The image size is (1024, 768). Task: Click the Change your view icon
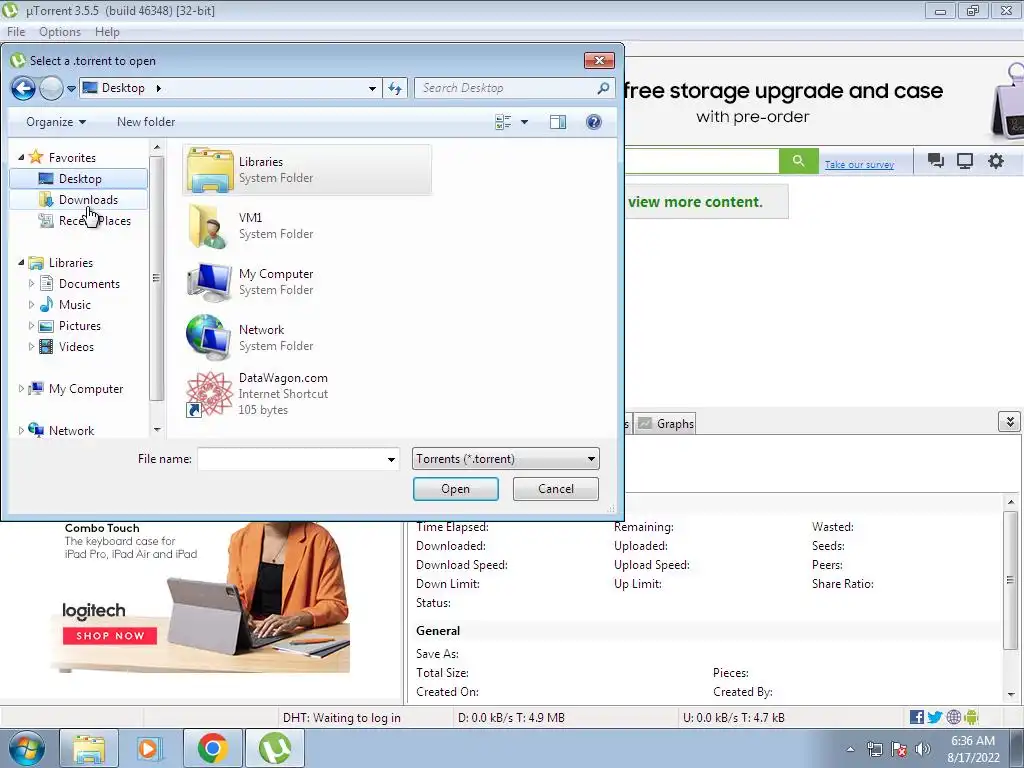[x=503, y=122]
